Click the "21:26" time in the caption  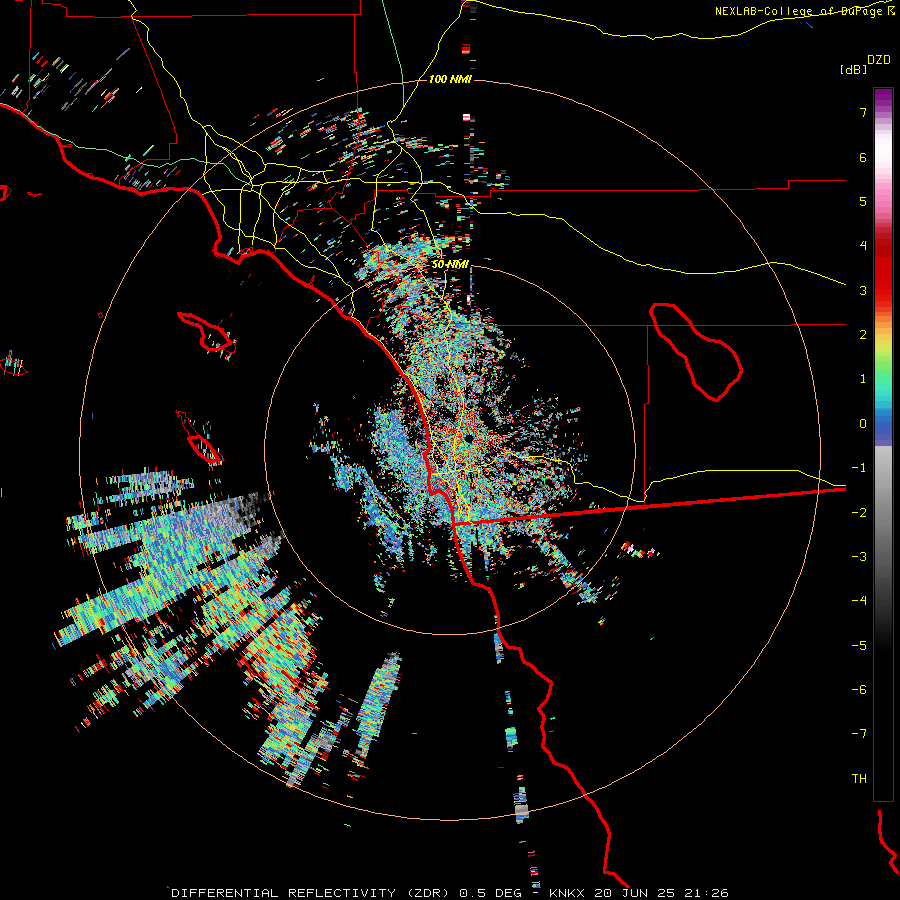[706, 893]
